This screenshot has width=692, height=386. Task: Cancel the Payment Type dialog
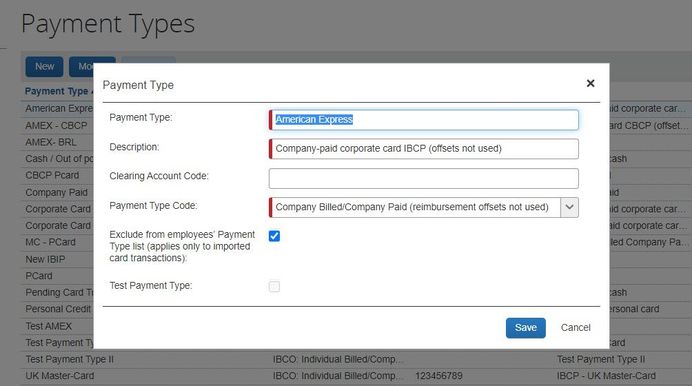click(x=575, y=328)
